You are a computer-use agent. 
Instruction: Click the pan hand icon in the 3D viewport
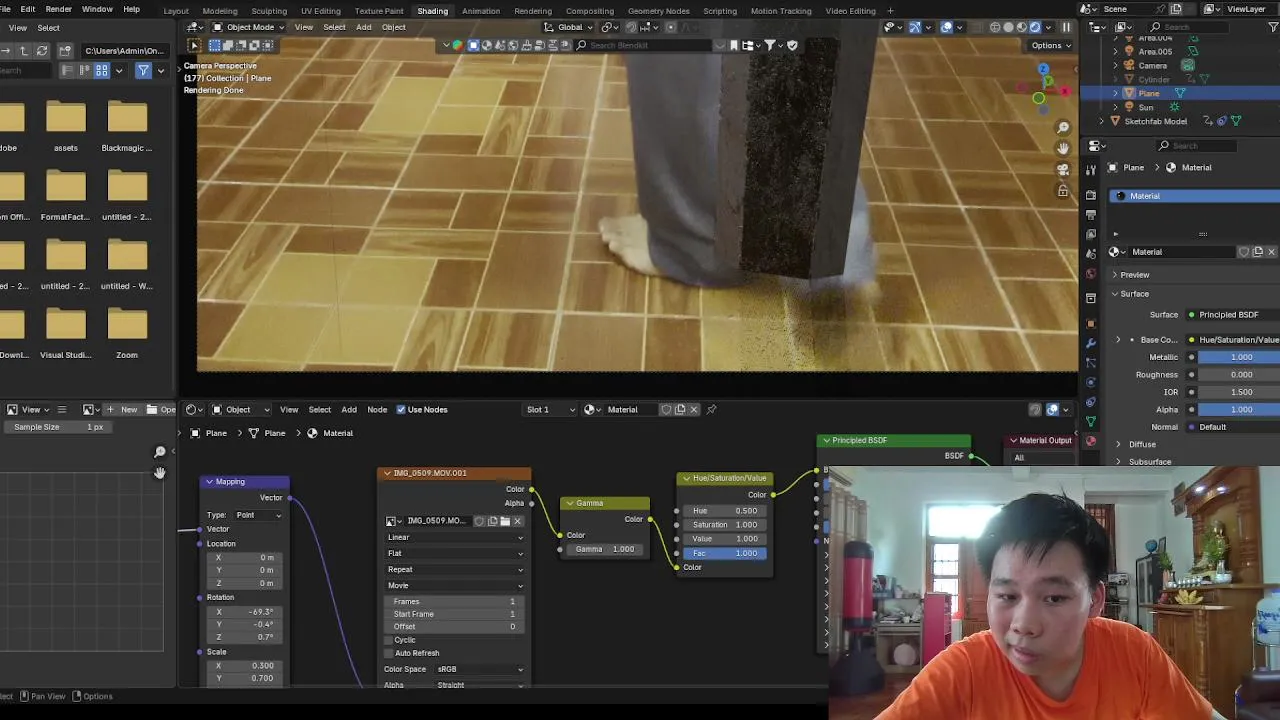[x=1063, y=148]
